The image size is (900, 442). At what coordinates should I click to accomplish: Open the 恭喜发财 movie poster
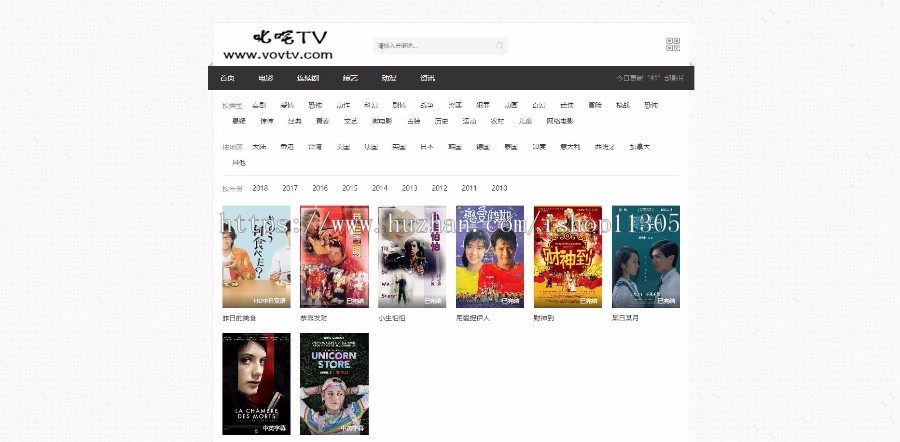pos(334,257)
